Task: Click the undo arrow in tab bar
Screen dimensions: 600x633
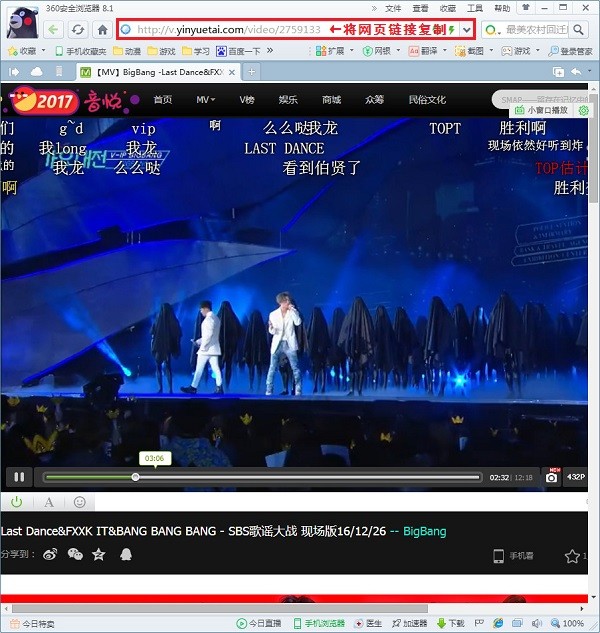Action: click(x=576, y=71)
